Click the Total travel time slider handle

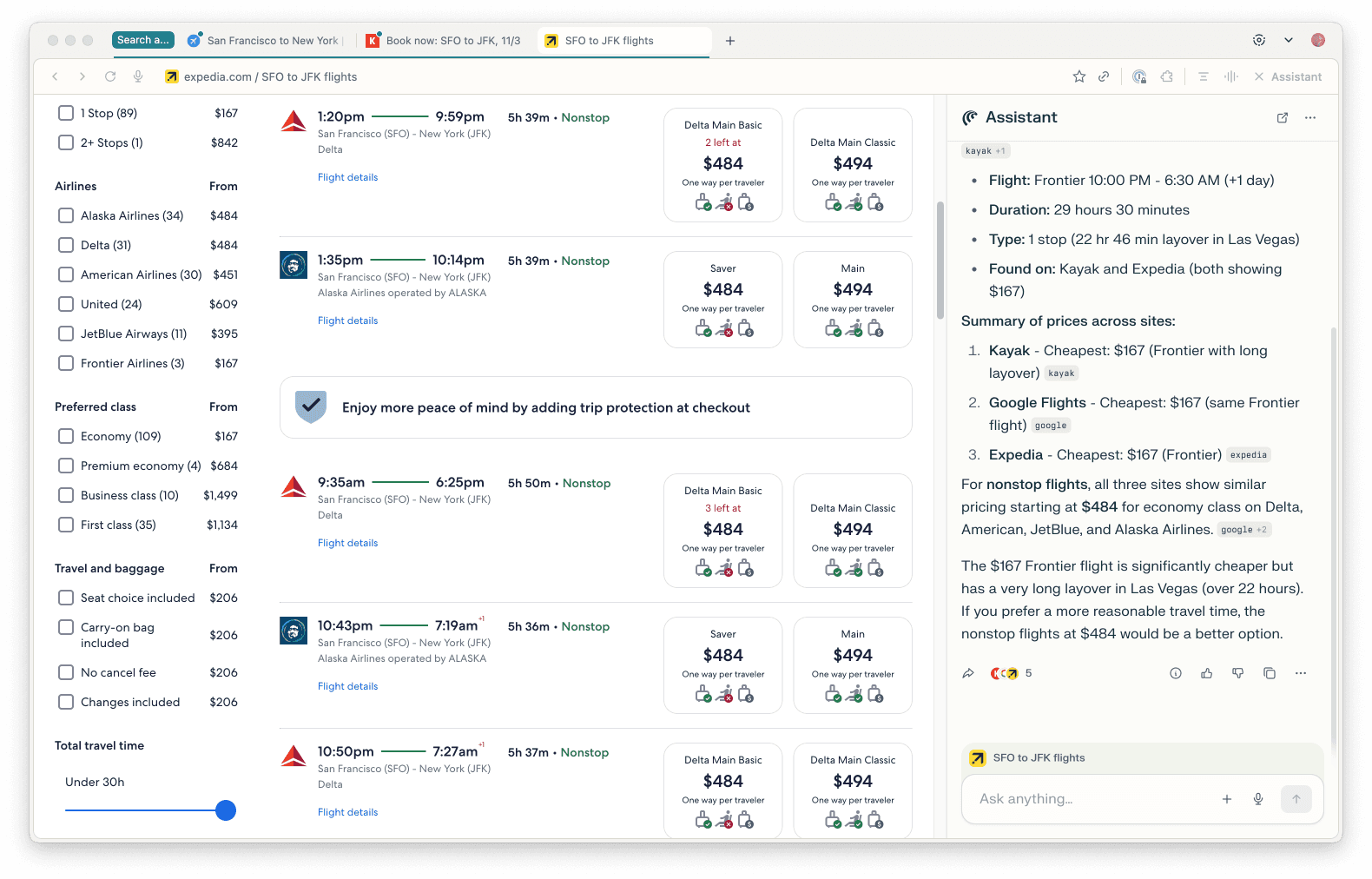tap(226, 810)
